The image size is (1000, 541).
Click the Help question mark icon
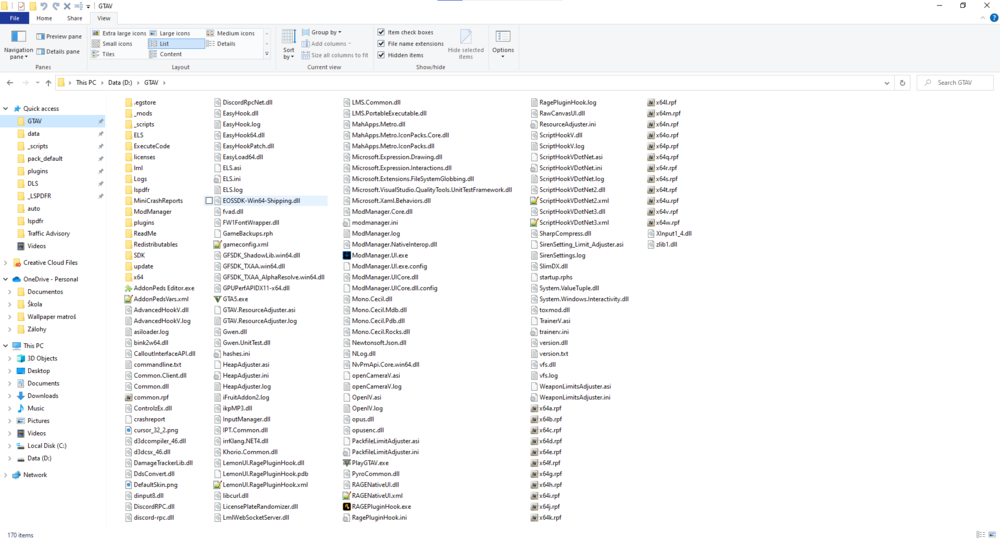(x=994, y=18)
